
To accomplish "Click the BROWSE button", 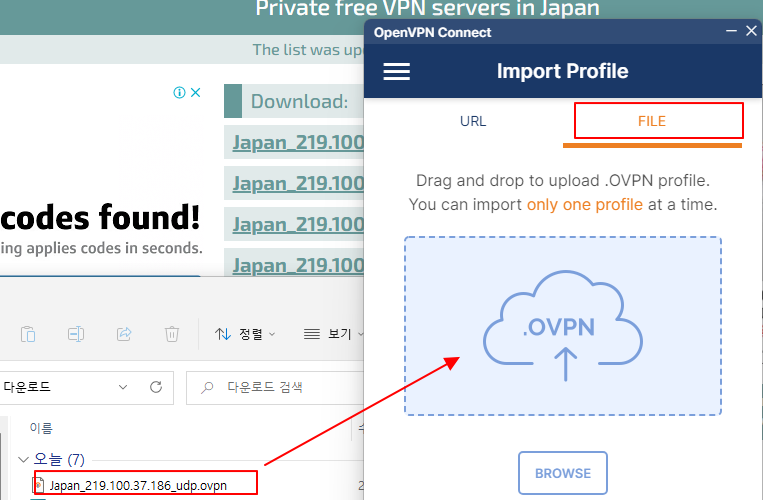I will [563, 473].
